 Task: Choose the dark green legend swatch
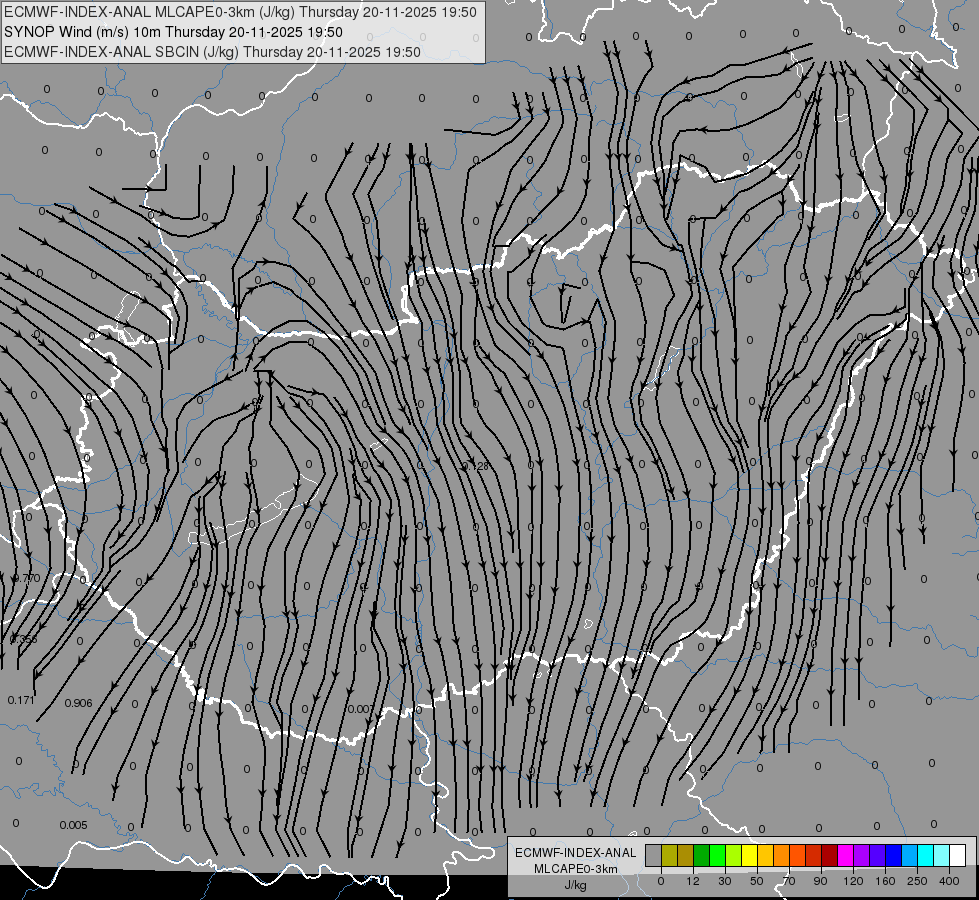[702, 855]
